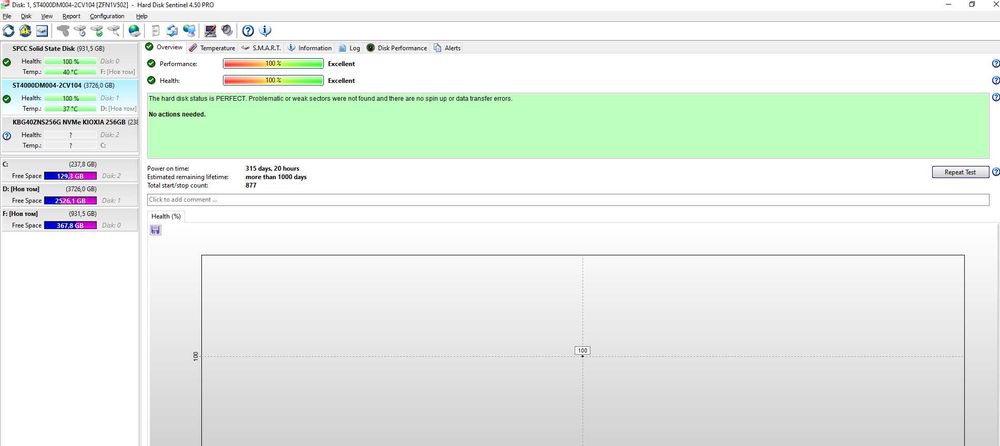
Task: Switch to the Overview tab
Action: point(165,47)
